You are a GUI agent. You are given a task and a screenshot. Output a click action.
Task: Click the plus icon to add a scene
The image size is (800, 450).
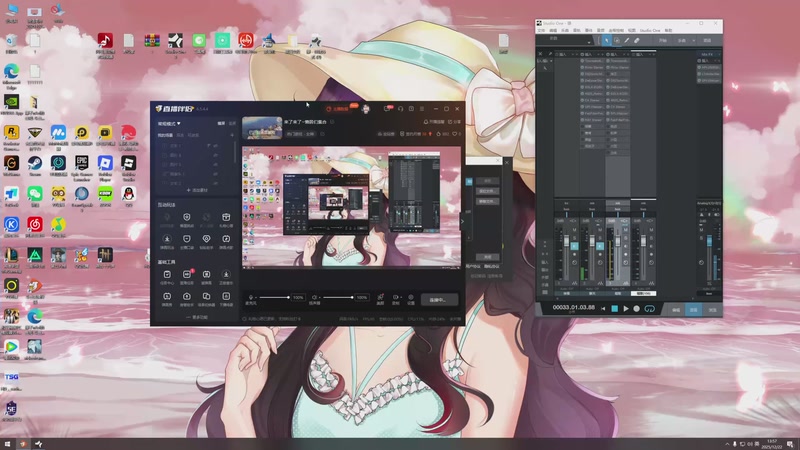click(x=232, y=135)
